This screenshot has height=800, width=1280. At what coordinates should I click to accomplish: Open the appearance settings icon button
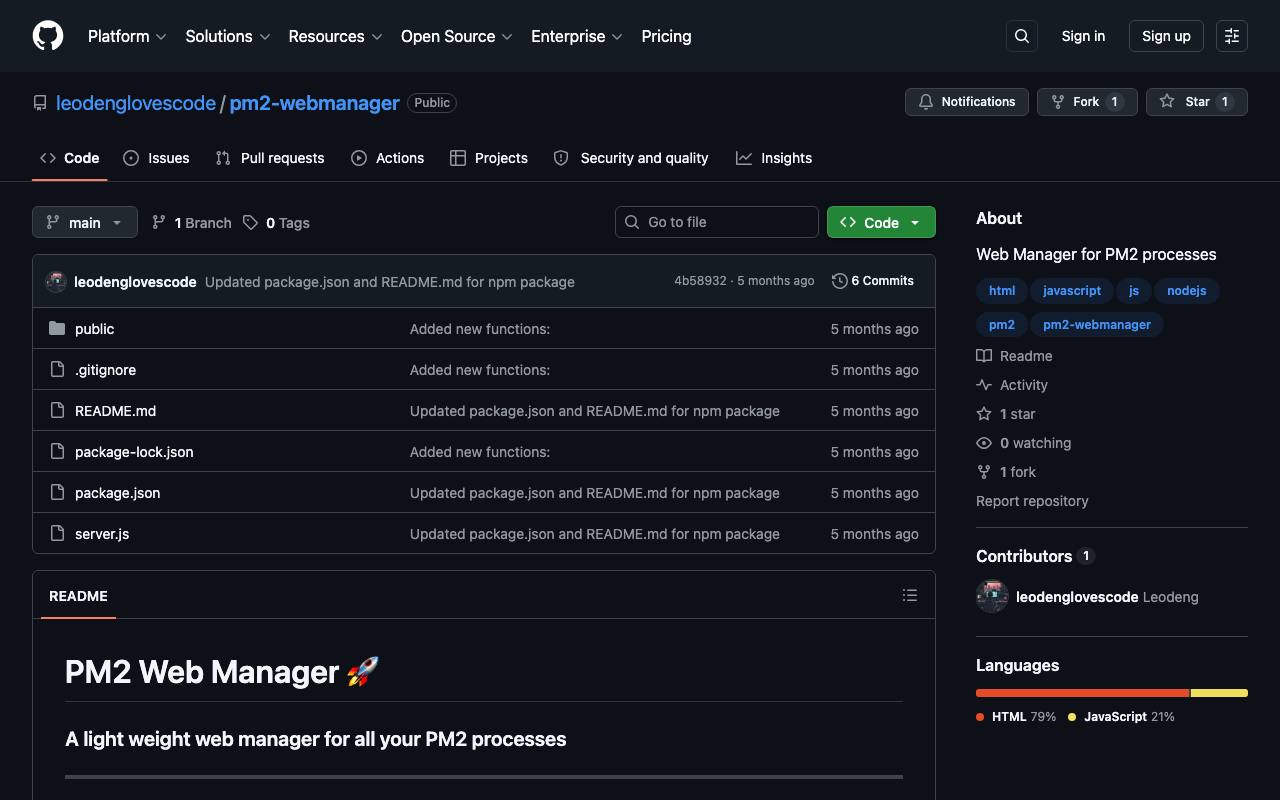point(1232,36)
